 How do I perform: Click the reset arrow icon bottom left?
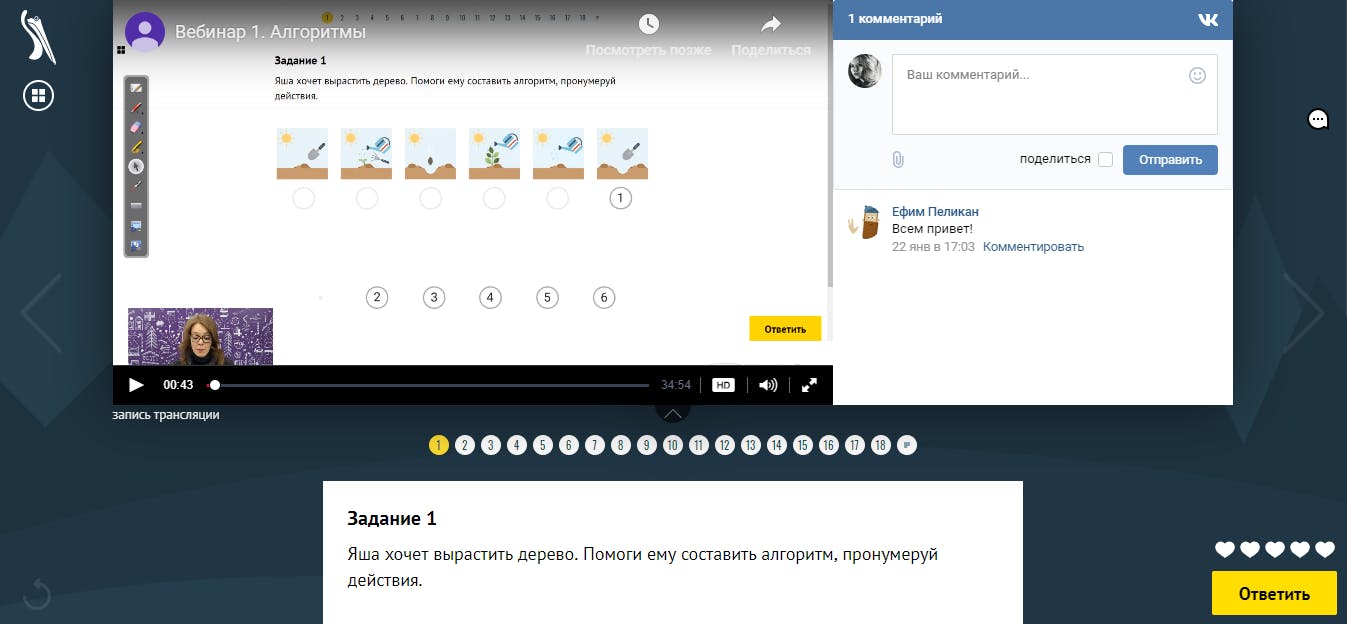tap(37, 593)
